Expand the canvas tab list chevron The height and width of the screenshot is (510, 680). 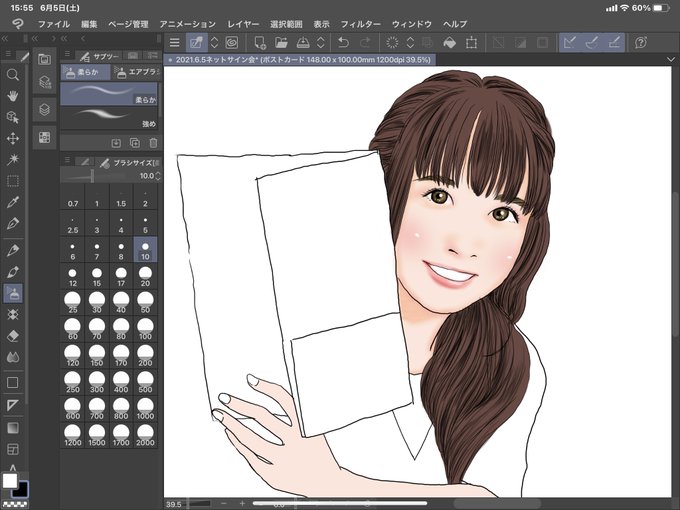pyautogui.click(x=671, y=59)
